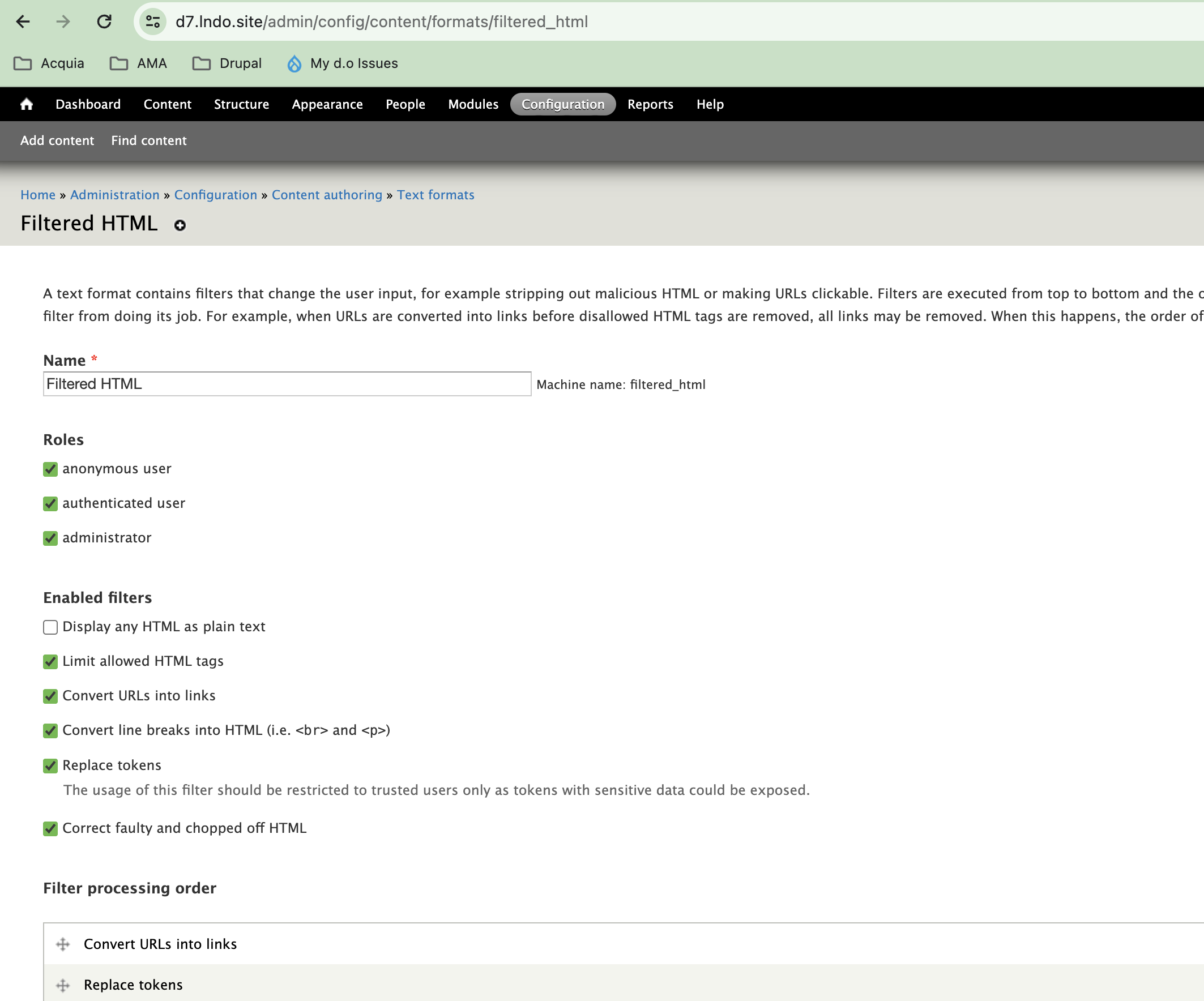This screenshot has height=1001, width=1204.
Task: Uncheck the administrator role checkbox
Action: (50, 538)
